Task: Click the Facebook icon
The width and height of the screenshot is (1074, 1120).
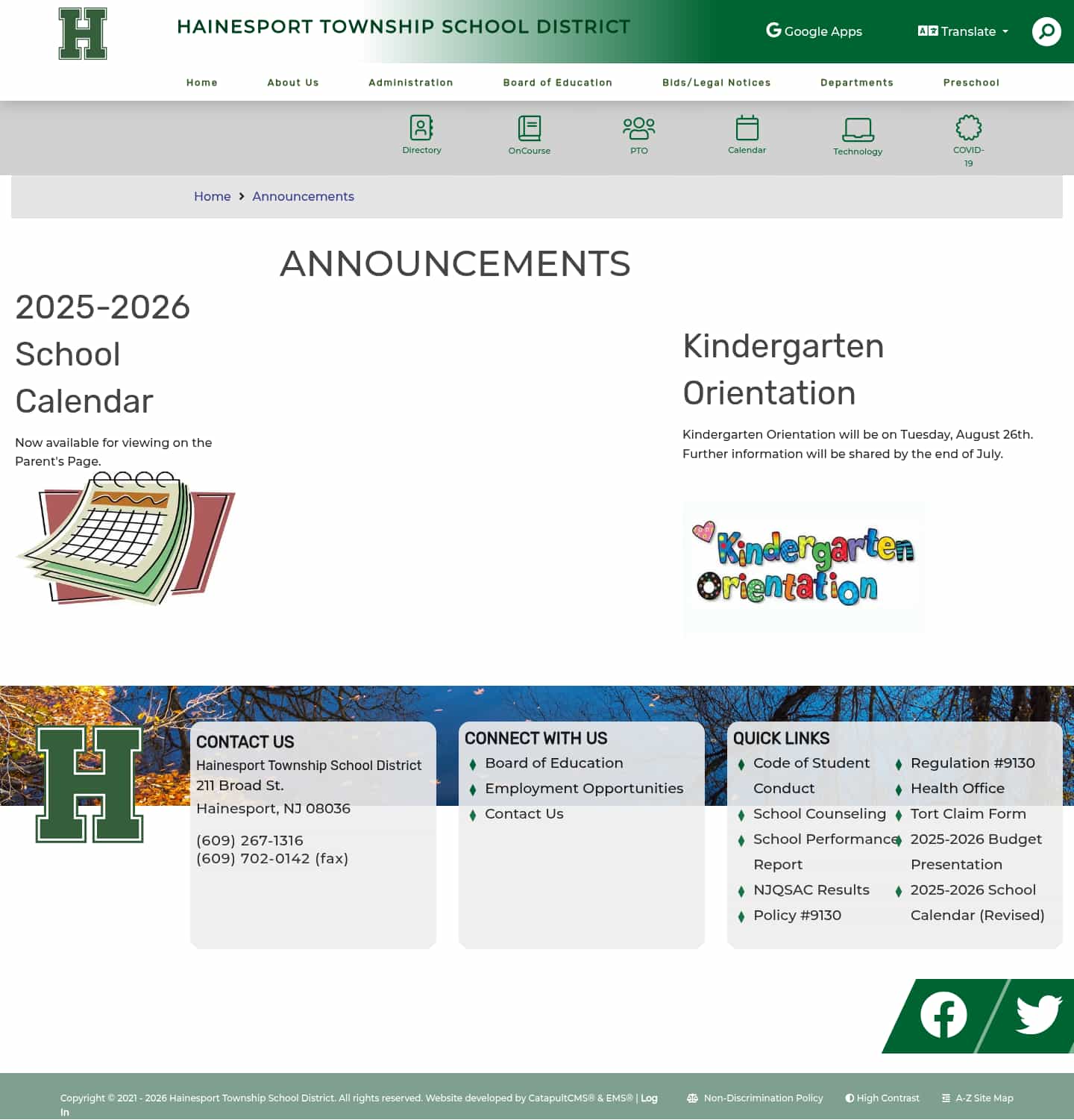Action: click(x=944, y=1014)
